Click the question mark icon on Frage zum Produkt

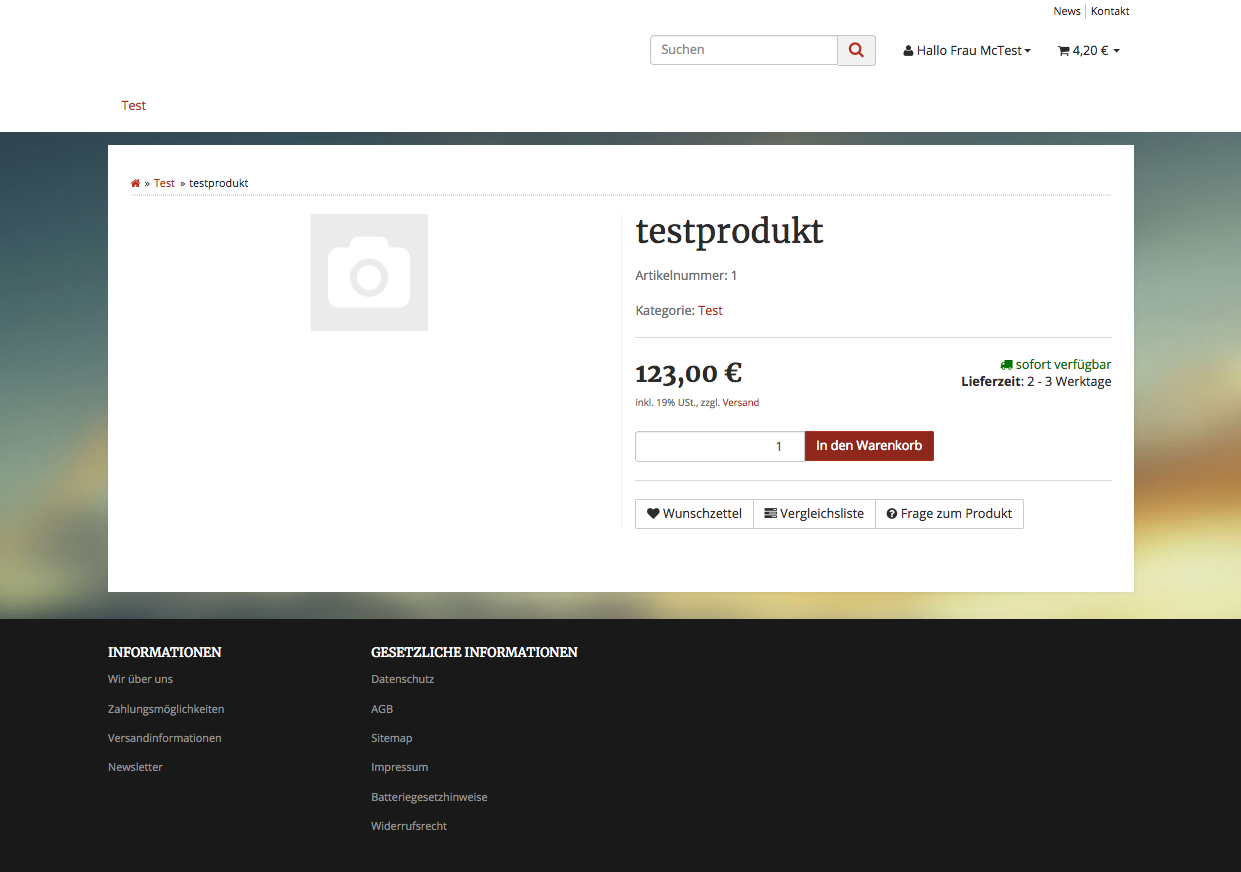tap(891, 513)
